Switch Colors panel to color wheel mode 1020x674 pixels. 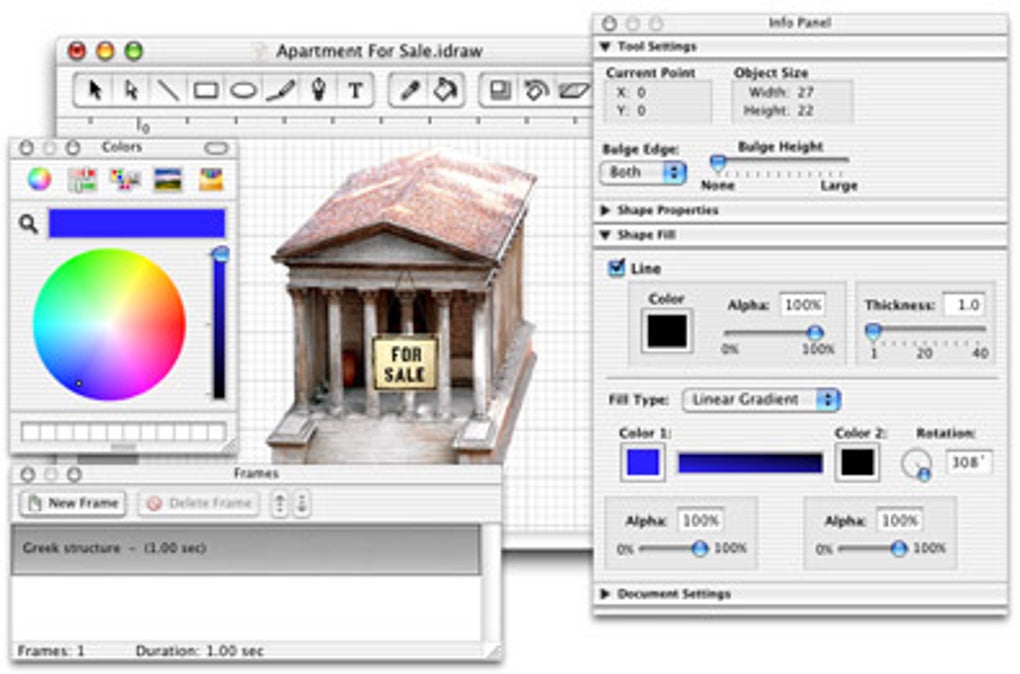click(x=39, y=178)
